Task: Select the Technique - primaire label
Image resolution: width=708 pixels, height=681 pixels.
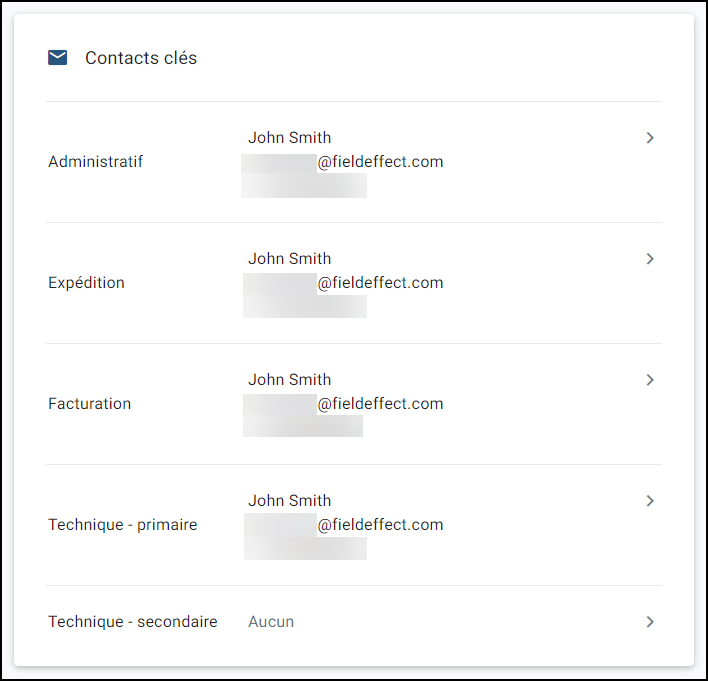Action: tap(123, 525)
